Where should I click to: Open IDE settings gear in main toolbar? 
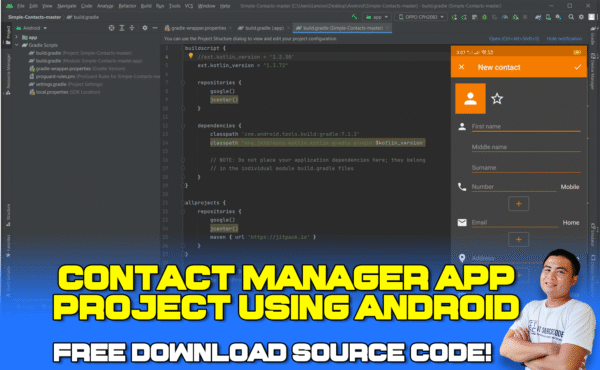[x=581, y=17]
